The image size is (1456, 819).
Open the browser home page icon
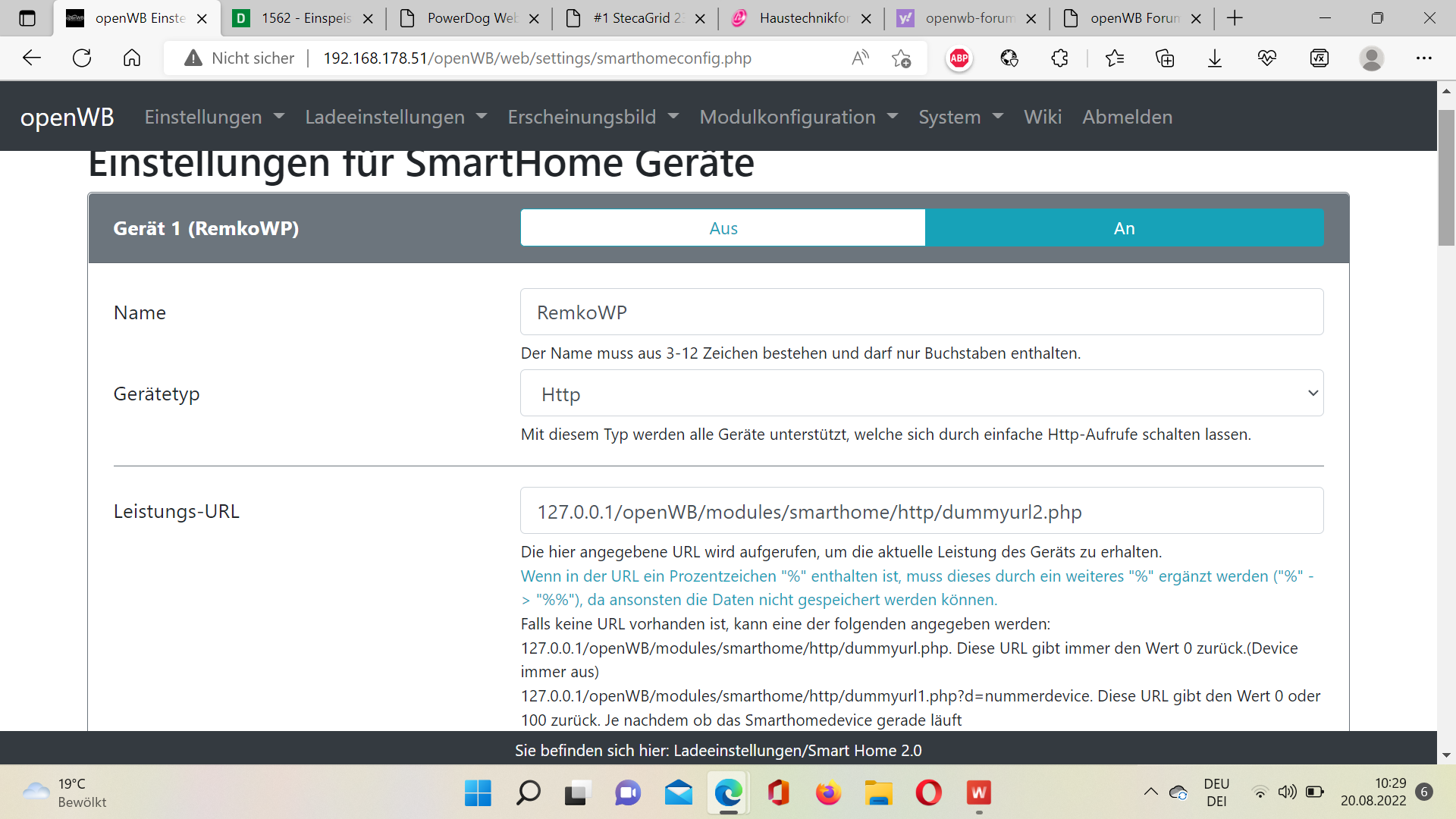pos(132,58)
